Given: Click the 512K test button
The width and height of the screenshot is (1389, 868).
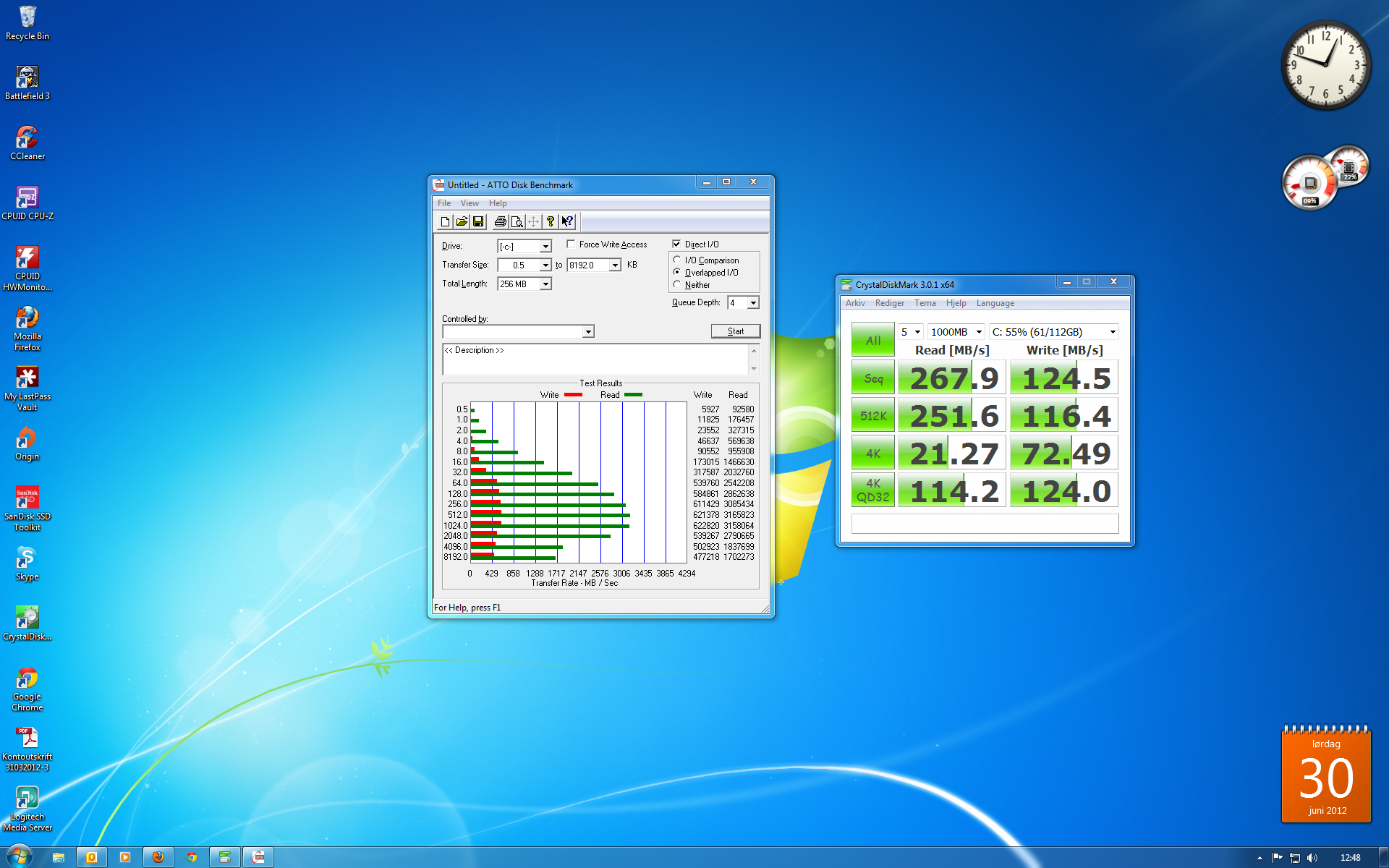Looking at the screenshot, I should pyautogui.click(x=873, y=416).
